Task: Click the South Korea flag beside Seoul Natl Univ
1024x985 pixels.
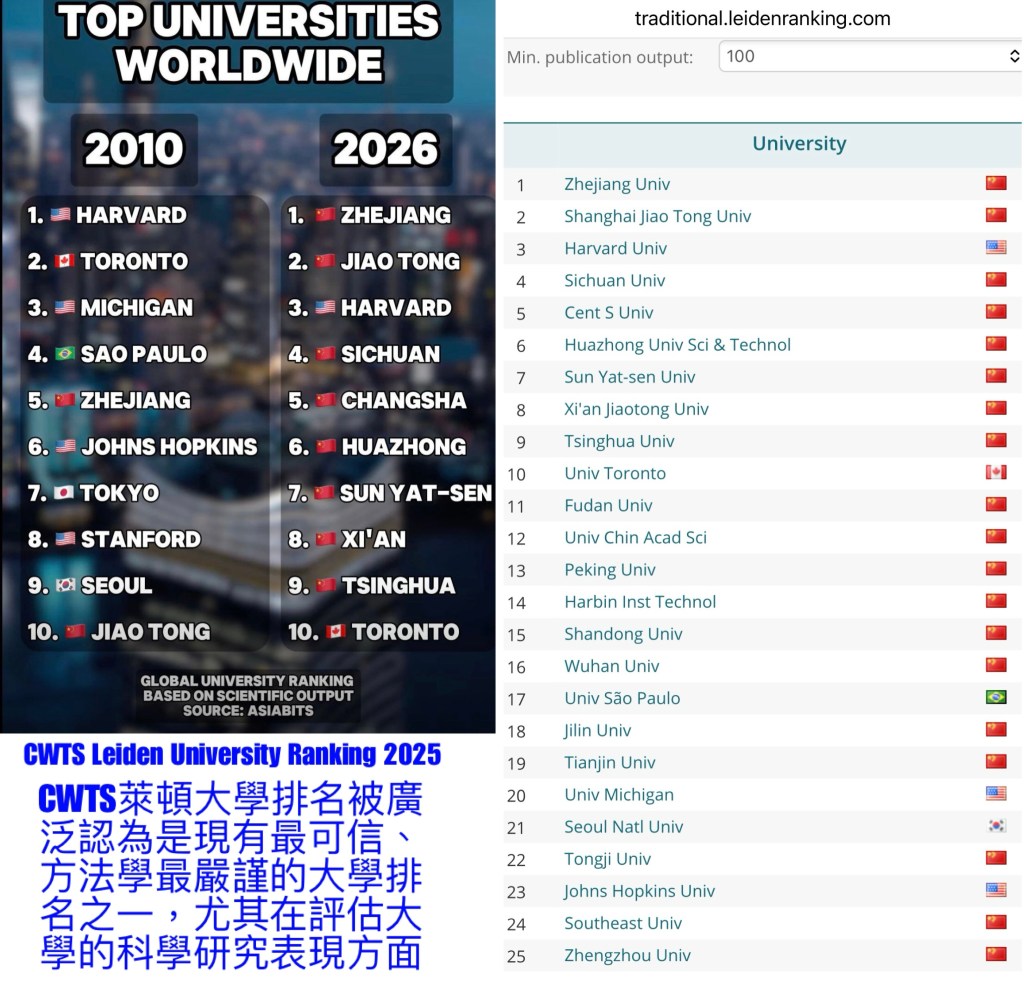Action: [x=995, y=826]
